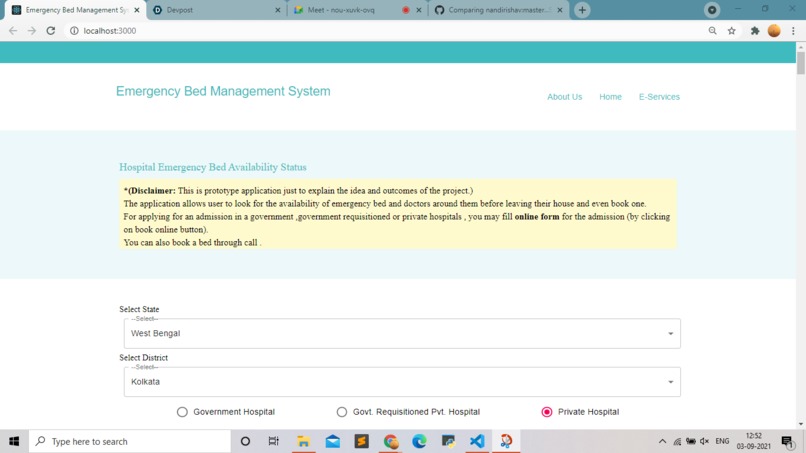The image size is (806, 453).
Task: Go to the Home link
Action: pyautogui.click(x=610, y=97)
